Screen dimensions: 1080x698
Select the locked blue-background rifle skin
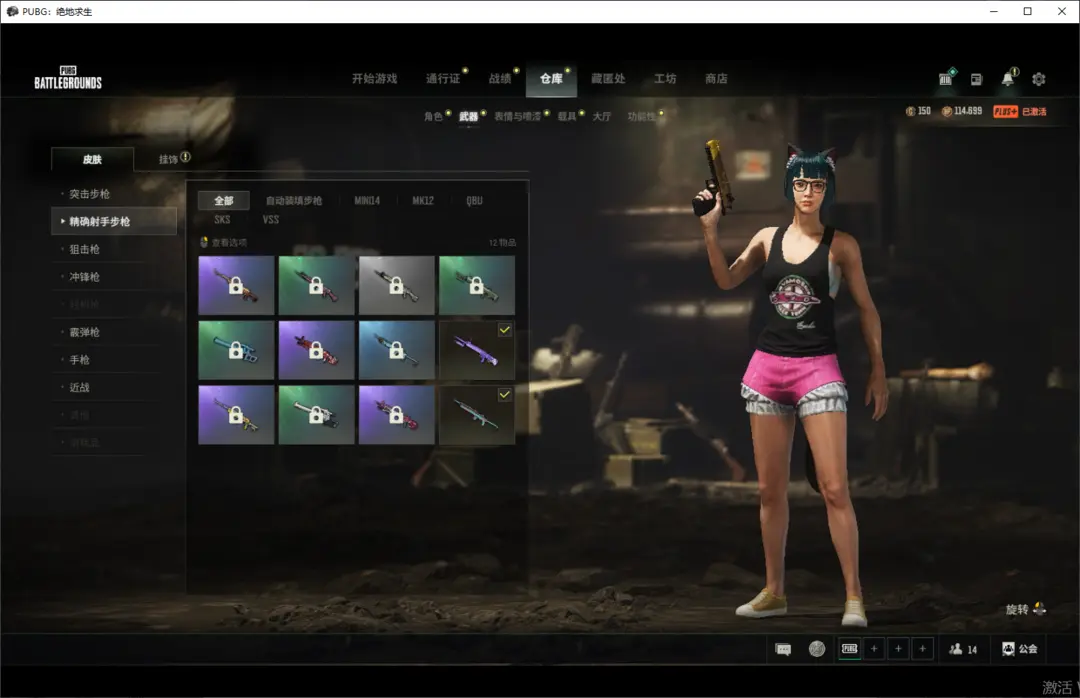click(x=397, y=350)
